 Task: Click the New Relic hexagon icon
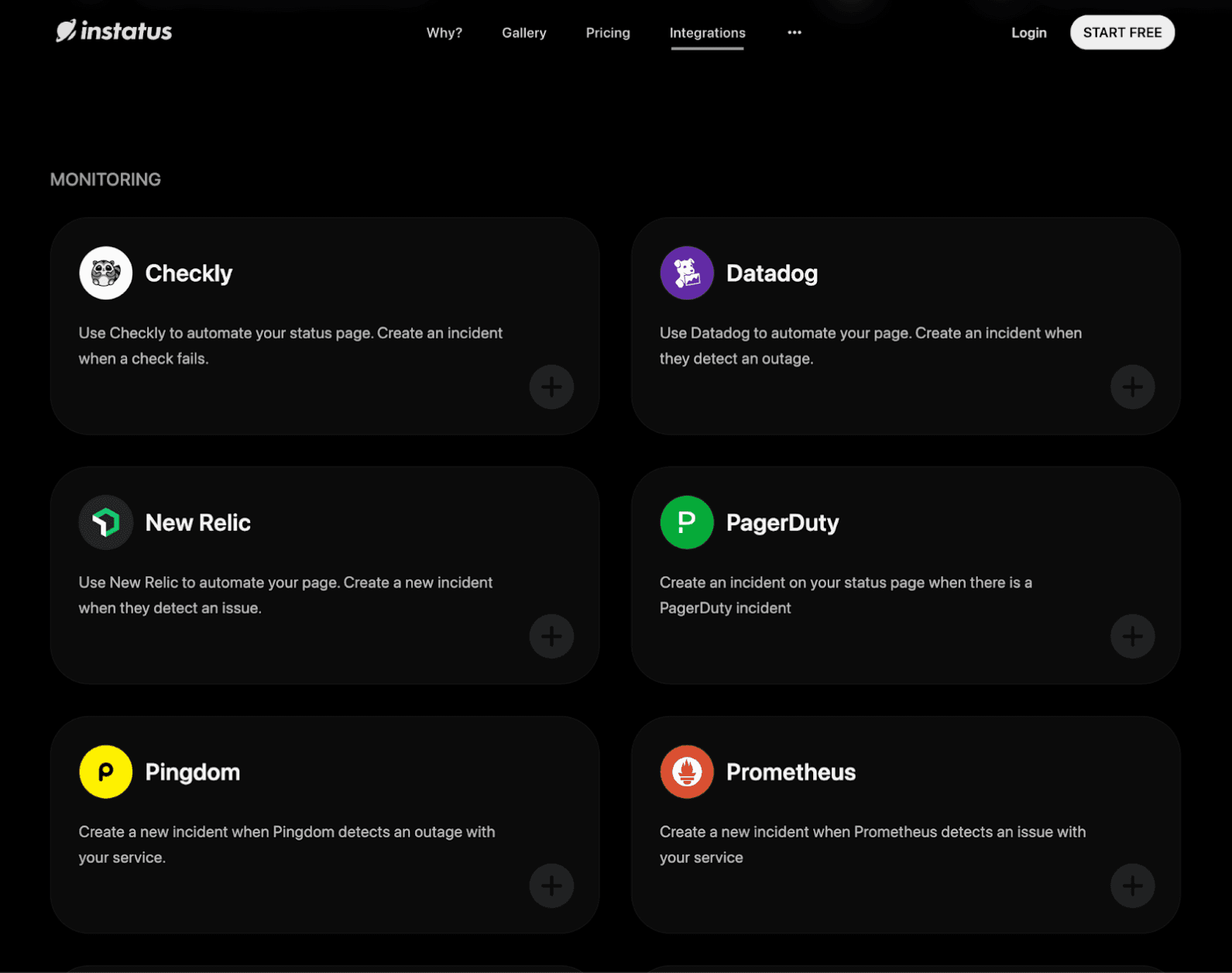click(x=106, y=522)
